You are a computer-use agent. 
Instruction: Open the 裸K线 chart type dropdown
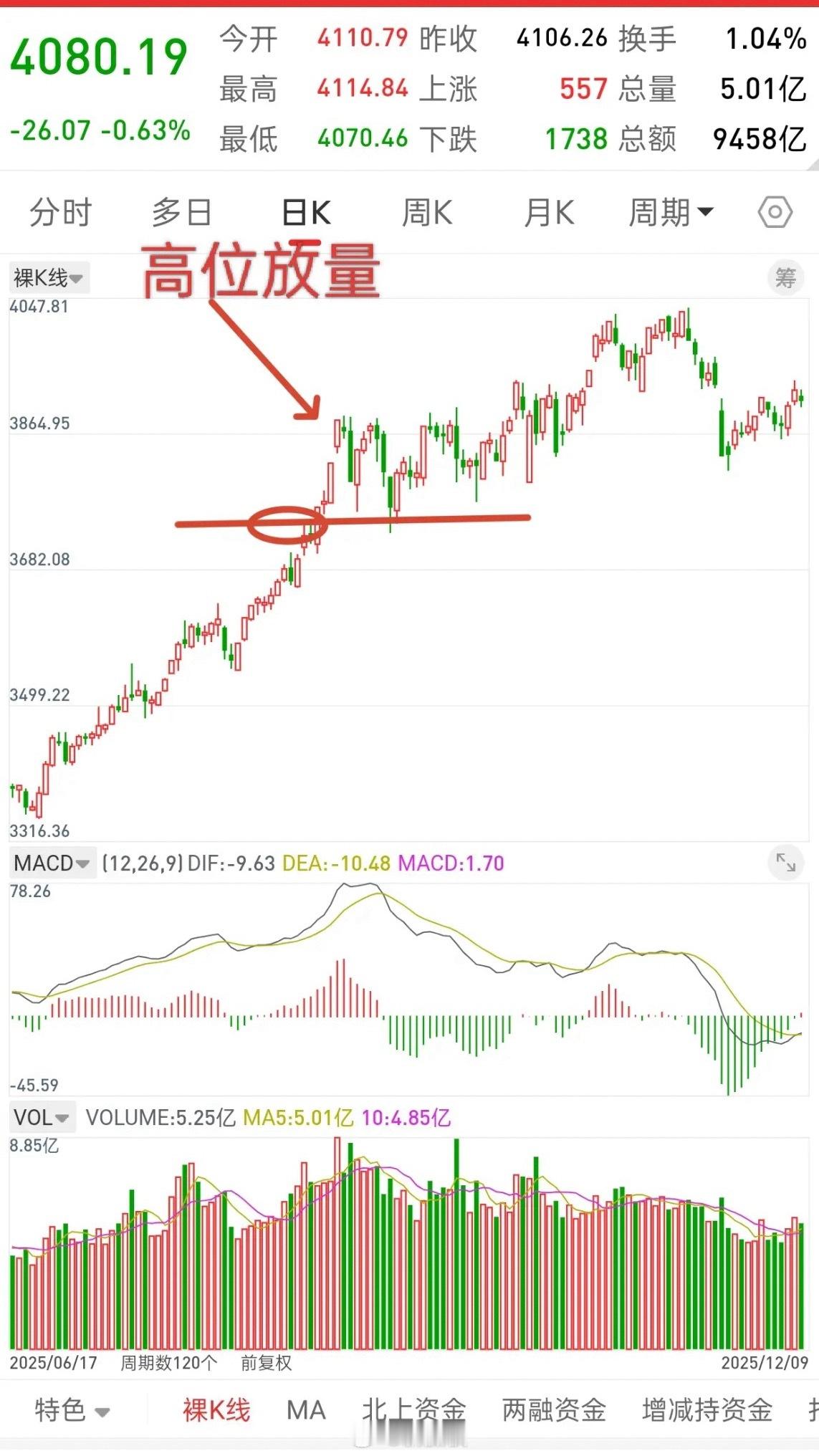coord(49,277)
